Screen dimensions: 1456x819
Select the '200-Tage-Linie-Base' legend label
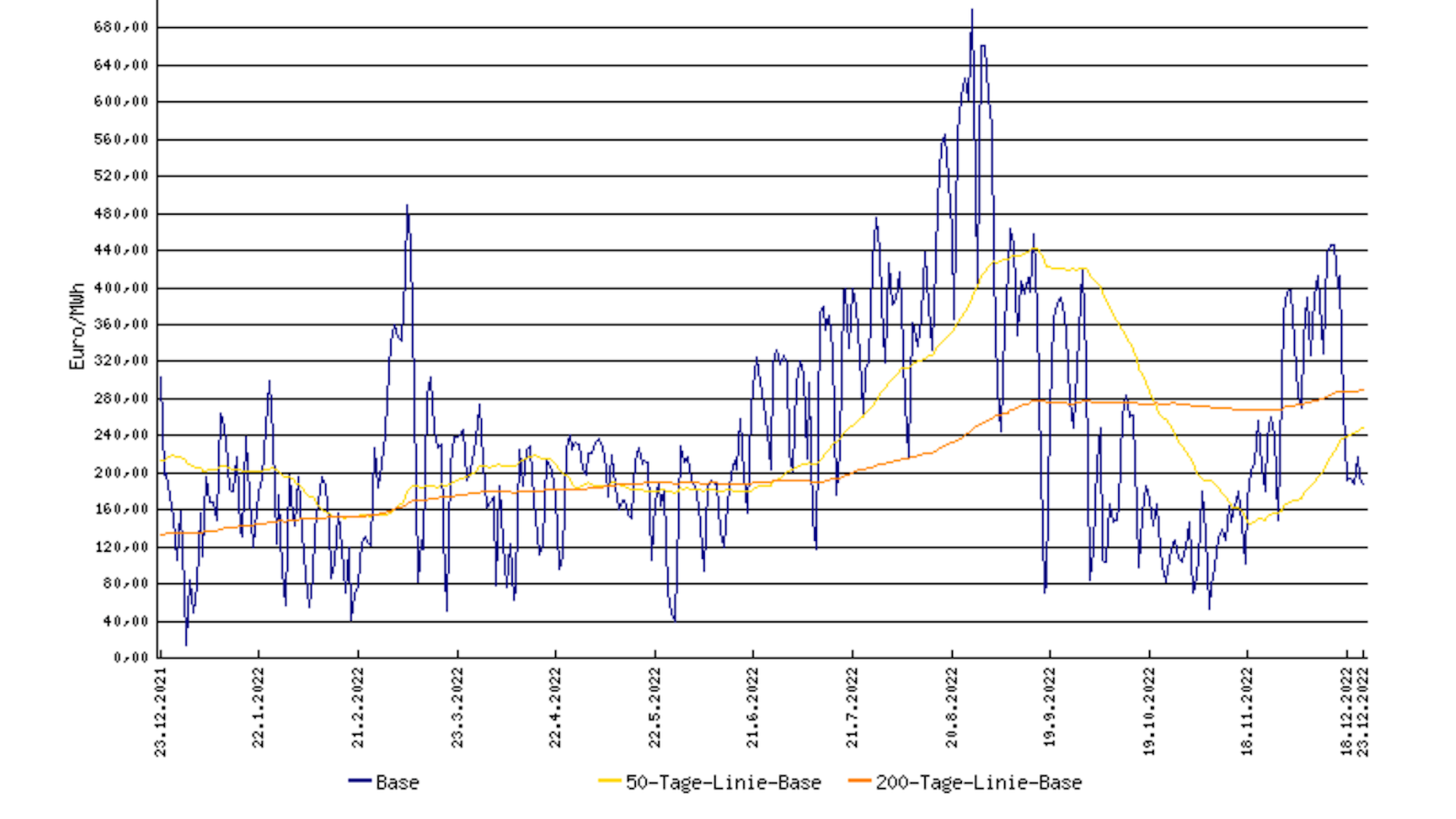tap(979, 783)
